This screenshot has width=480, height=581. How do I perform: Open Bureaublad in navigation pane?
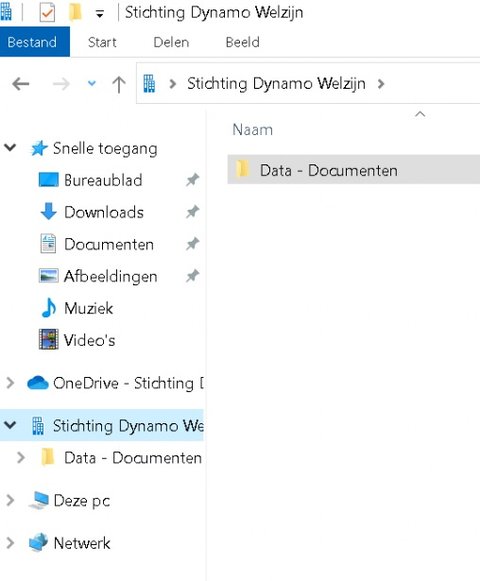coord(103,180)
